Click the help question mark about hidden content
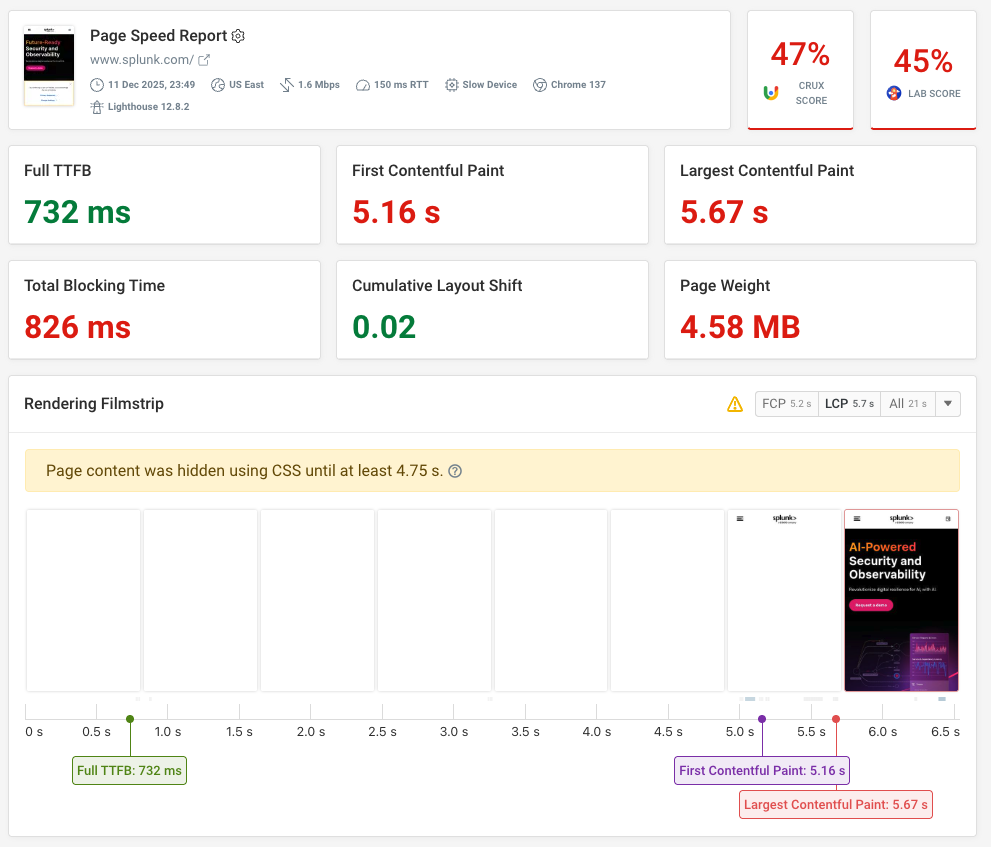991x847 pixels. (x=455, y=470)
